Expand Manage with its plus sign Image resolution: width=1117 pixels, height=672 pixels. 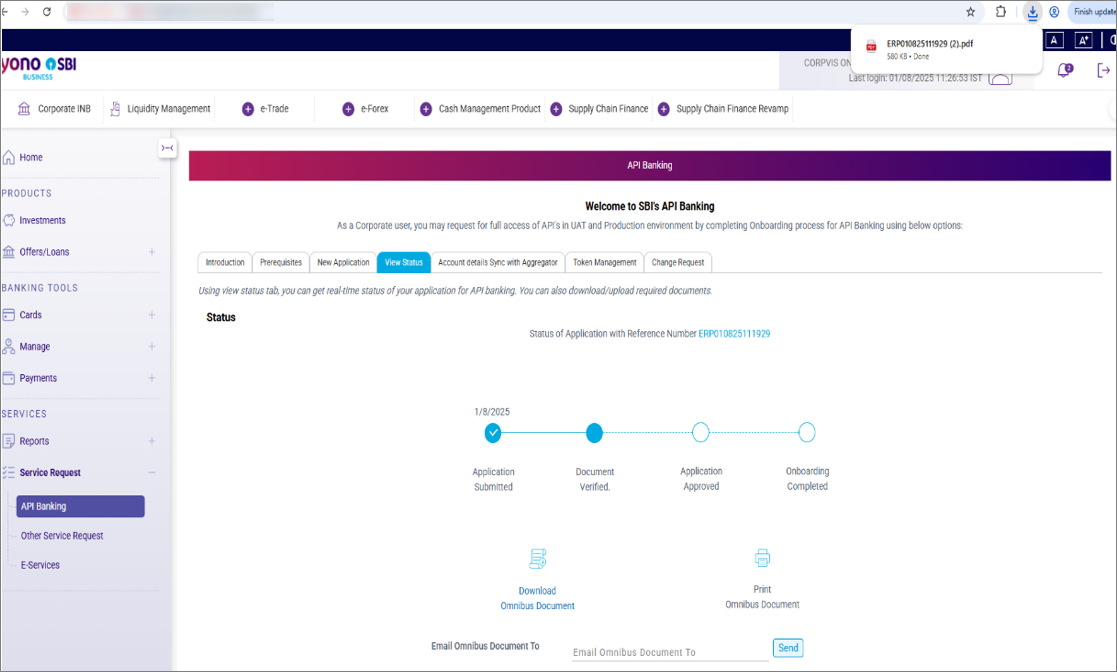[x=152, y=346]
